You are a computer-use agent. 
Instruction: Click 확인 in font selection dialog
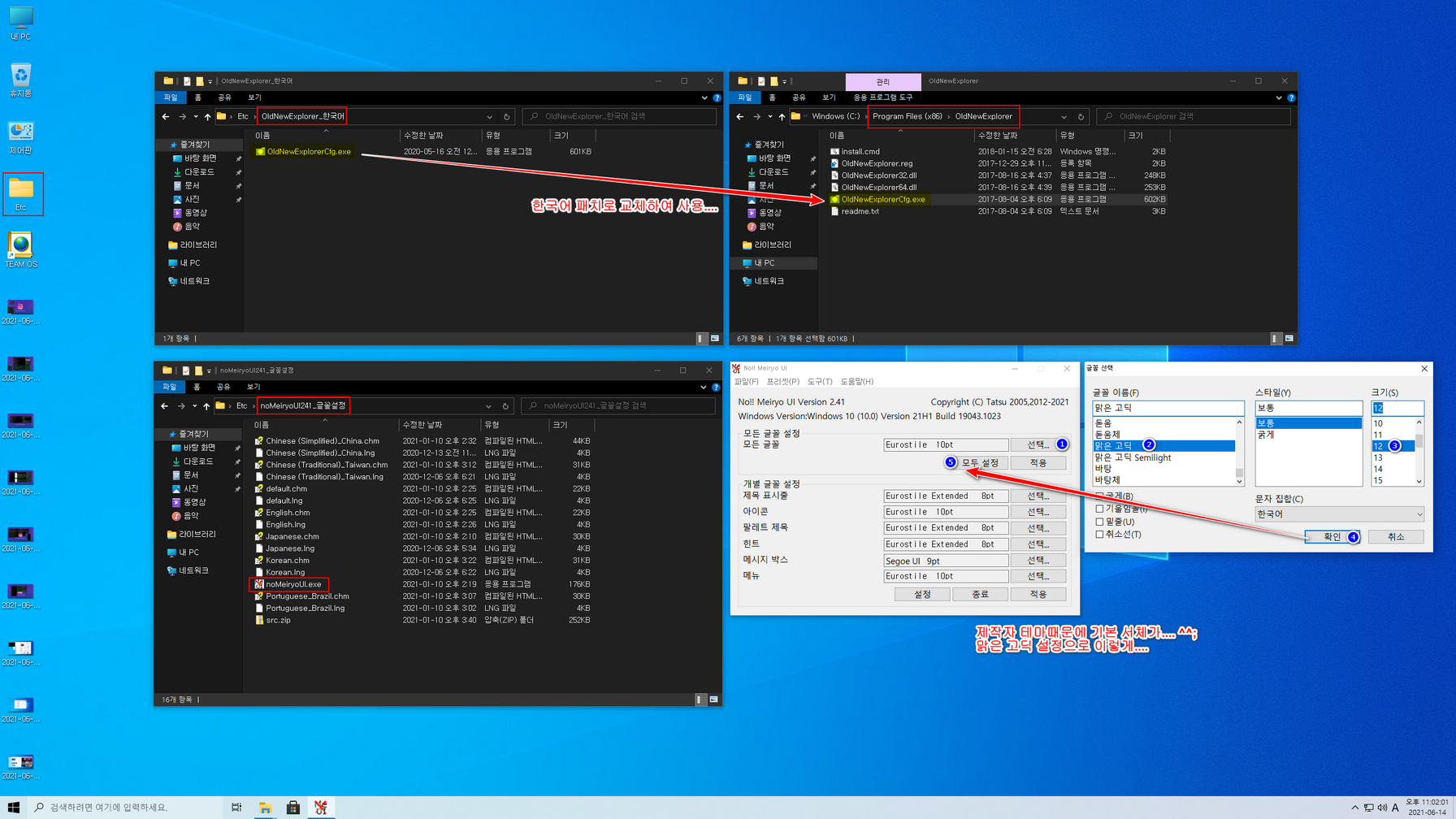[1332, 536]
